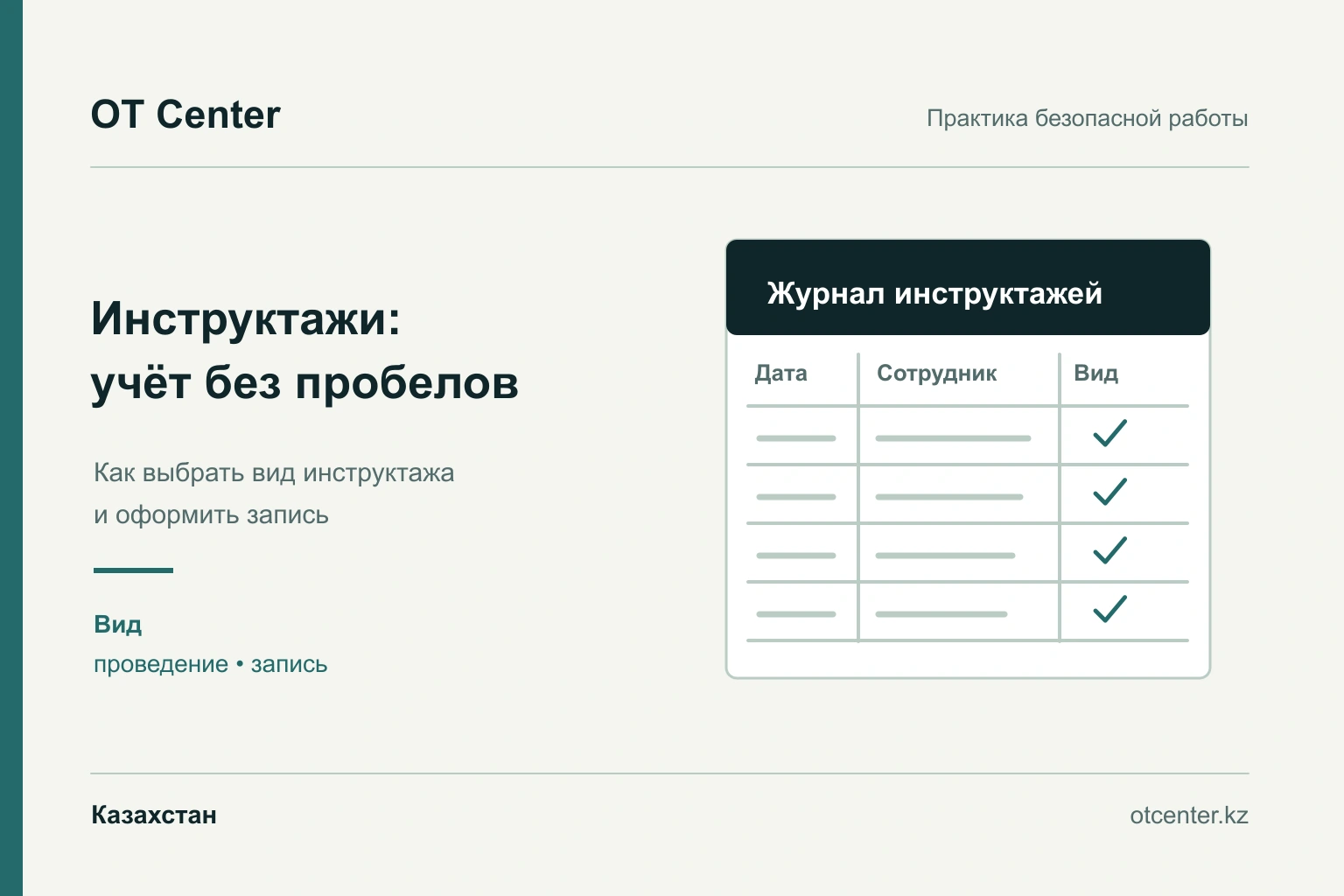
Task: Click the last row employee placeholder line
Action: point(941,614)
